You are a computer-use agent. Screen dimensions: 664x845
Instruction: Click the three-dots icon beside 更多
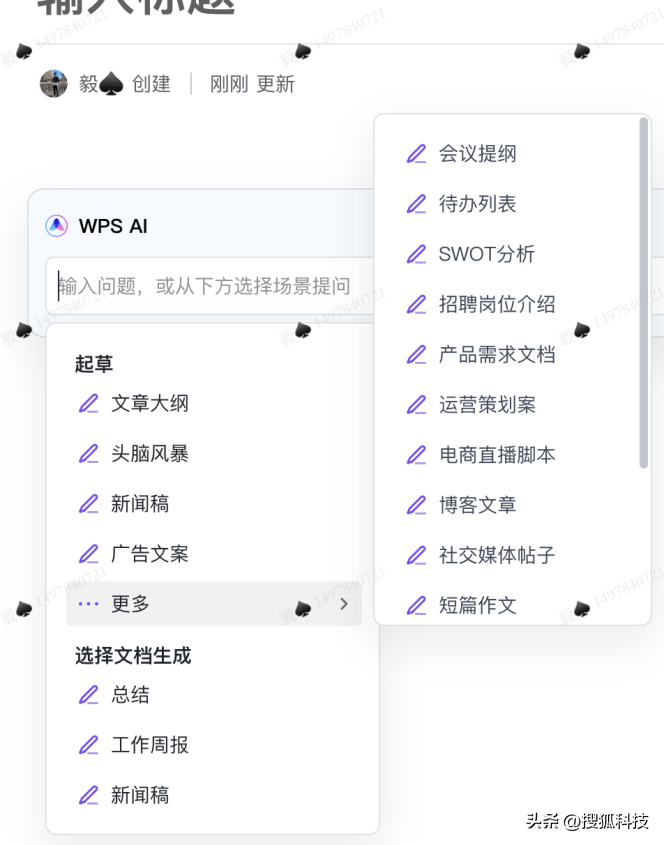coord(88,604)
